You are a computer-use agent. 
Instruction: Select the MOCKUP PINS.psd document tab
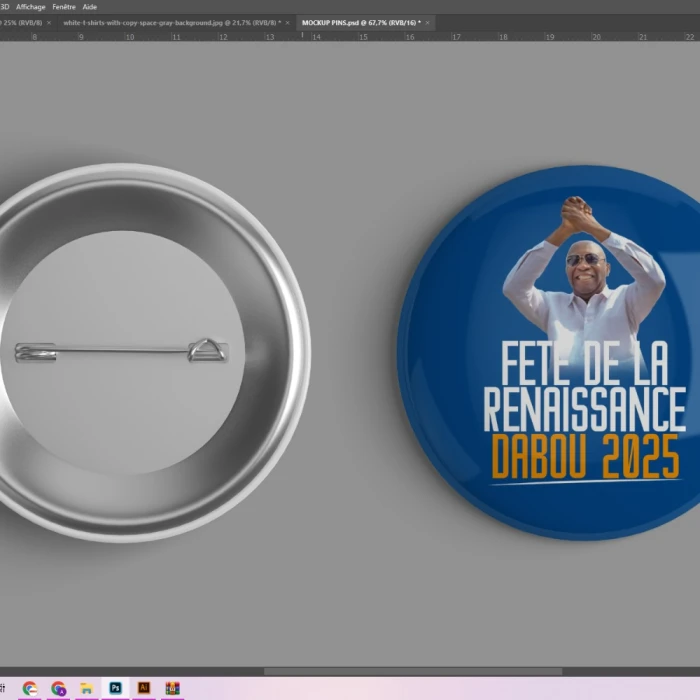pyautogui.click(x=360, y=22)
